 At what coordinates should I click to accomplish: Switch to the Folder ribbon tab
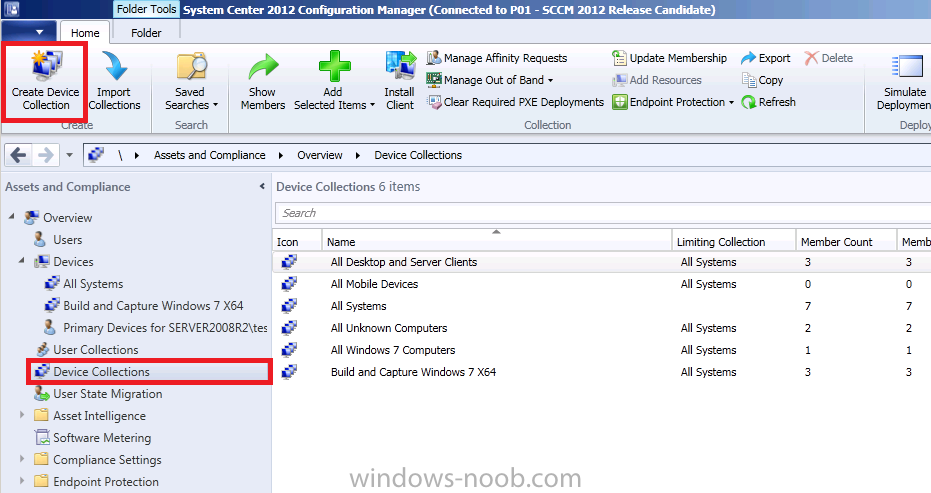tap(146, 33)
